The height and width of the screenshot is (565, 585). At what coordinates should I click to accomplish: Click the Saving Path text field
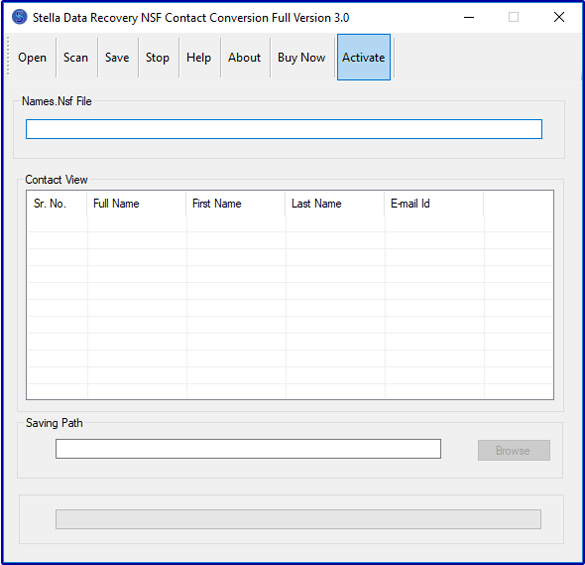click(x=248, y=449)
